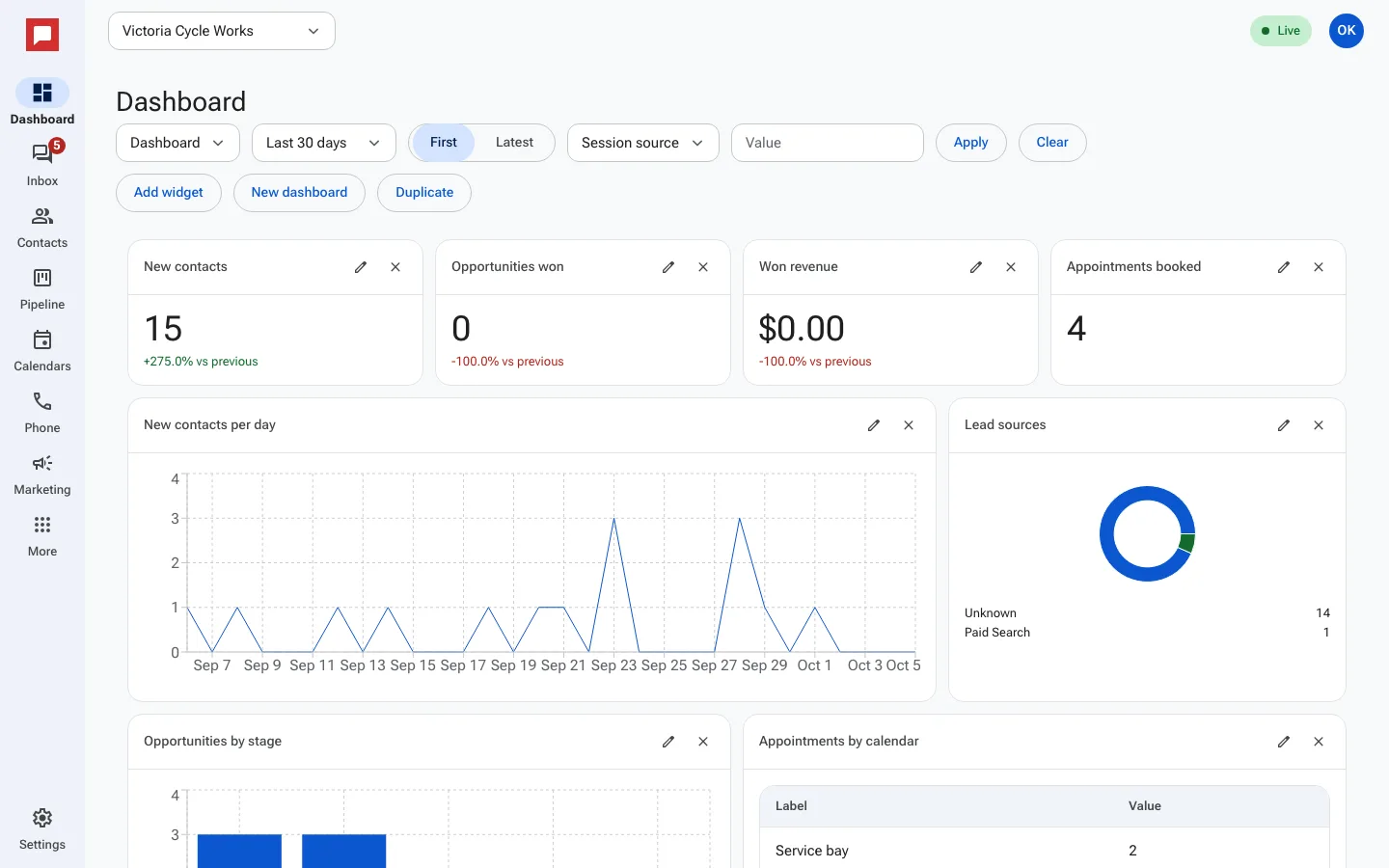Click the Paid Search lead source row
This screenshot has height=868, width=1389.
[1147, 633]
